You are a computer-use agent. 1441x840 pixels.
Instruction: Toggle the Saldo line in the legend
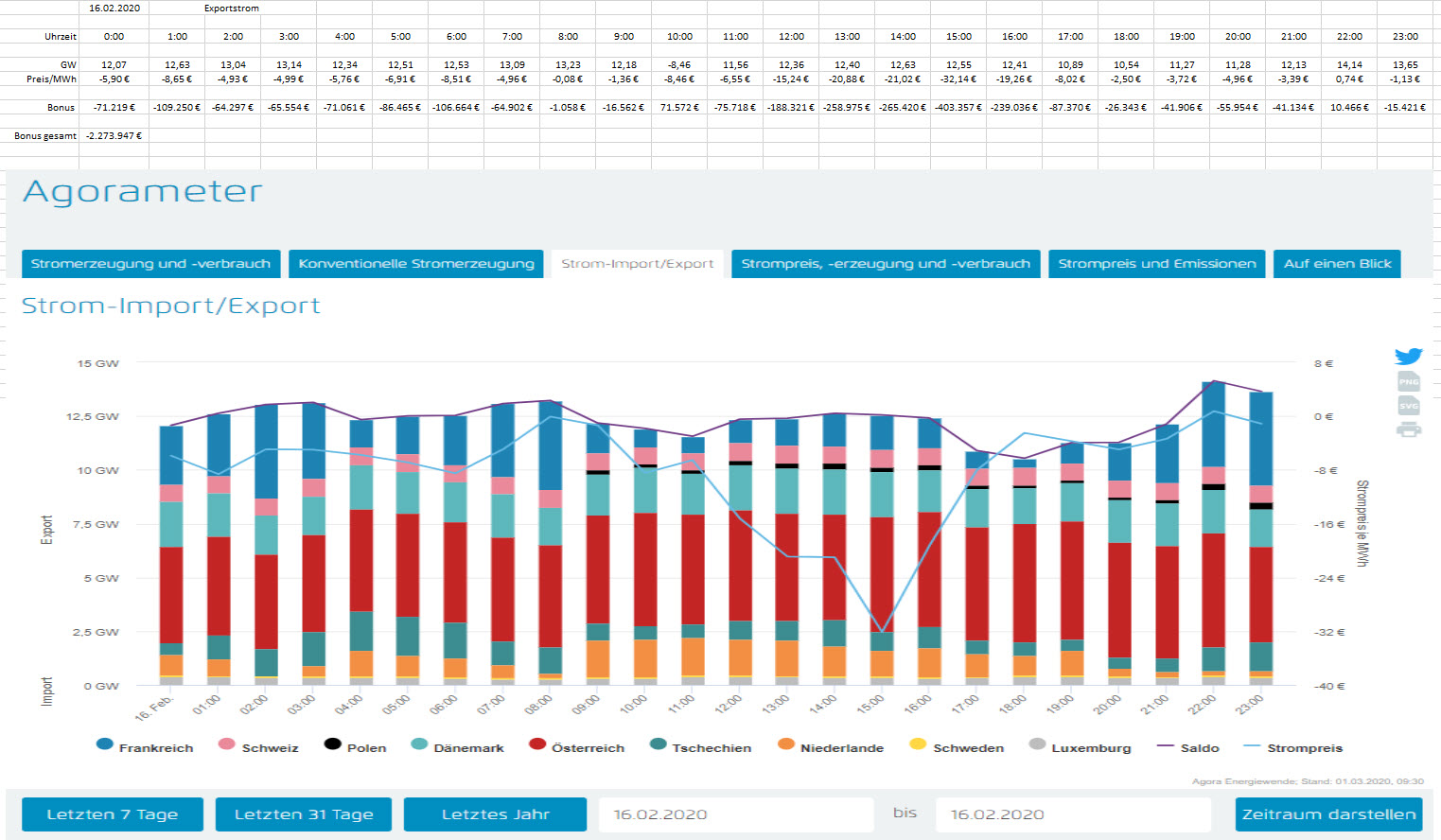1165,747
